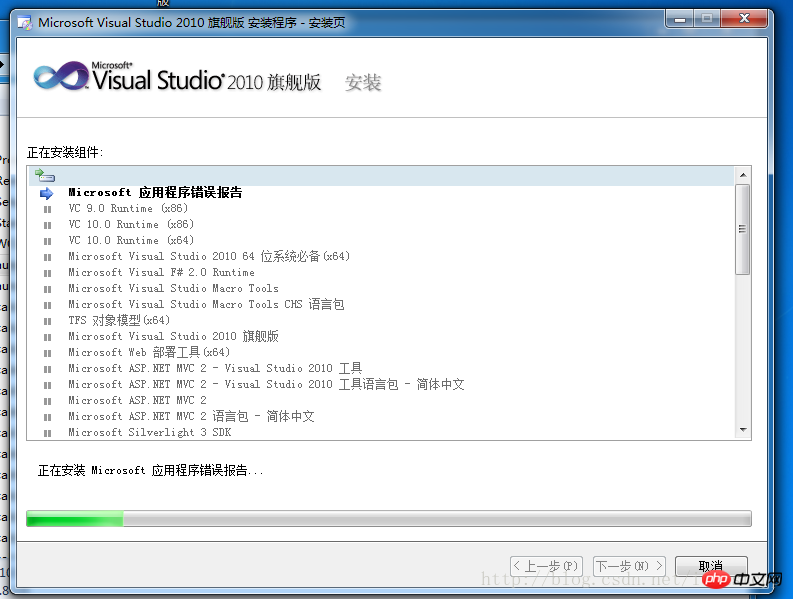Click pending icon beside Microsoft Web 部署工具 (x64)
The image size is (793, 599).
point(48,353)
